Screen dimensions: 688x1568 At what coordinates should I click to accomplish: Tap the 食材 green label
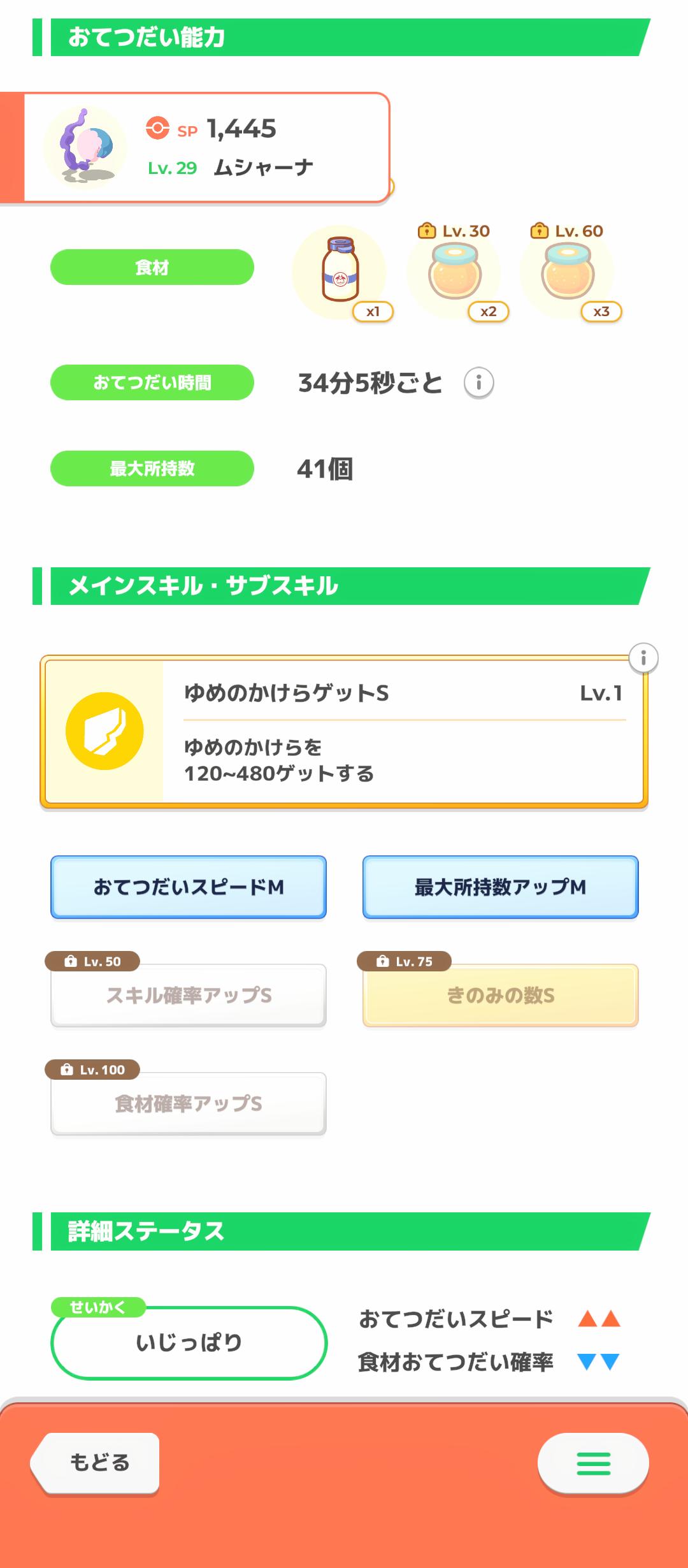152,267
